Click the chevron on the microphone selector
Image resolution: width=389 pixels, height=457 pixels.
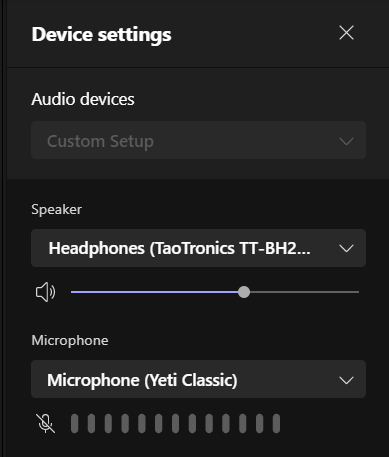tap(346, 380)
